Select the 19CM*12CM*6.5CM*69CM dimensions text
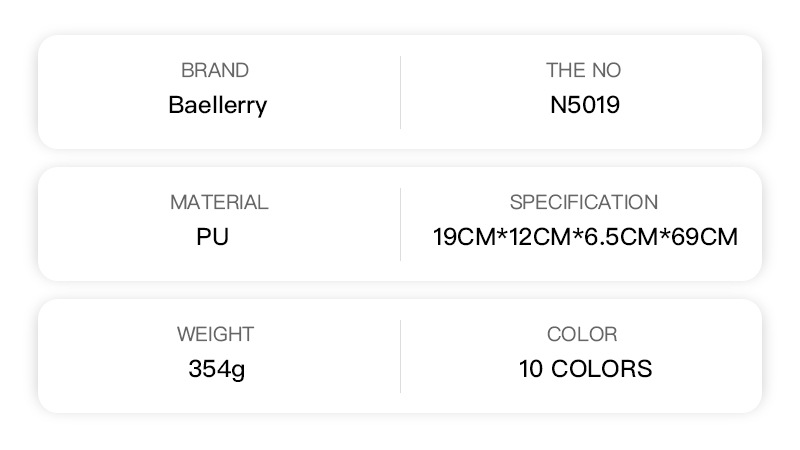The height and width of the screenshot is (450, 800). point(585,237)
